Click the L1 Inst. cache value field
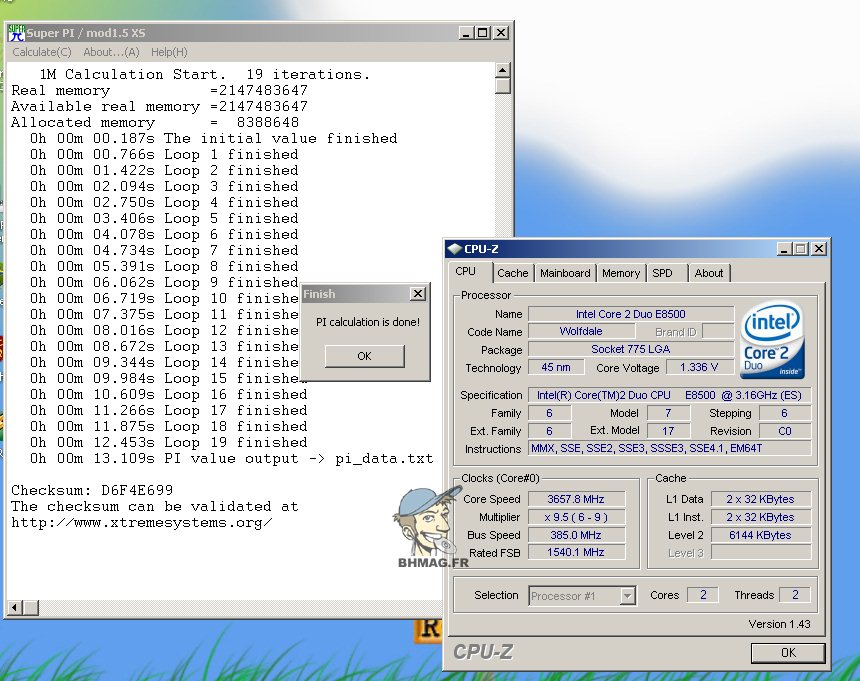860x681 pixels. [760, 517]
